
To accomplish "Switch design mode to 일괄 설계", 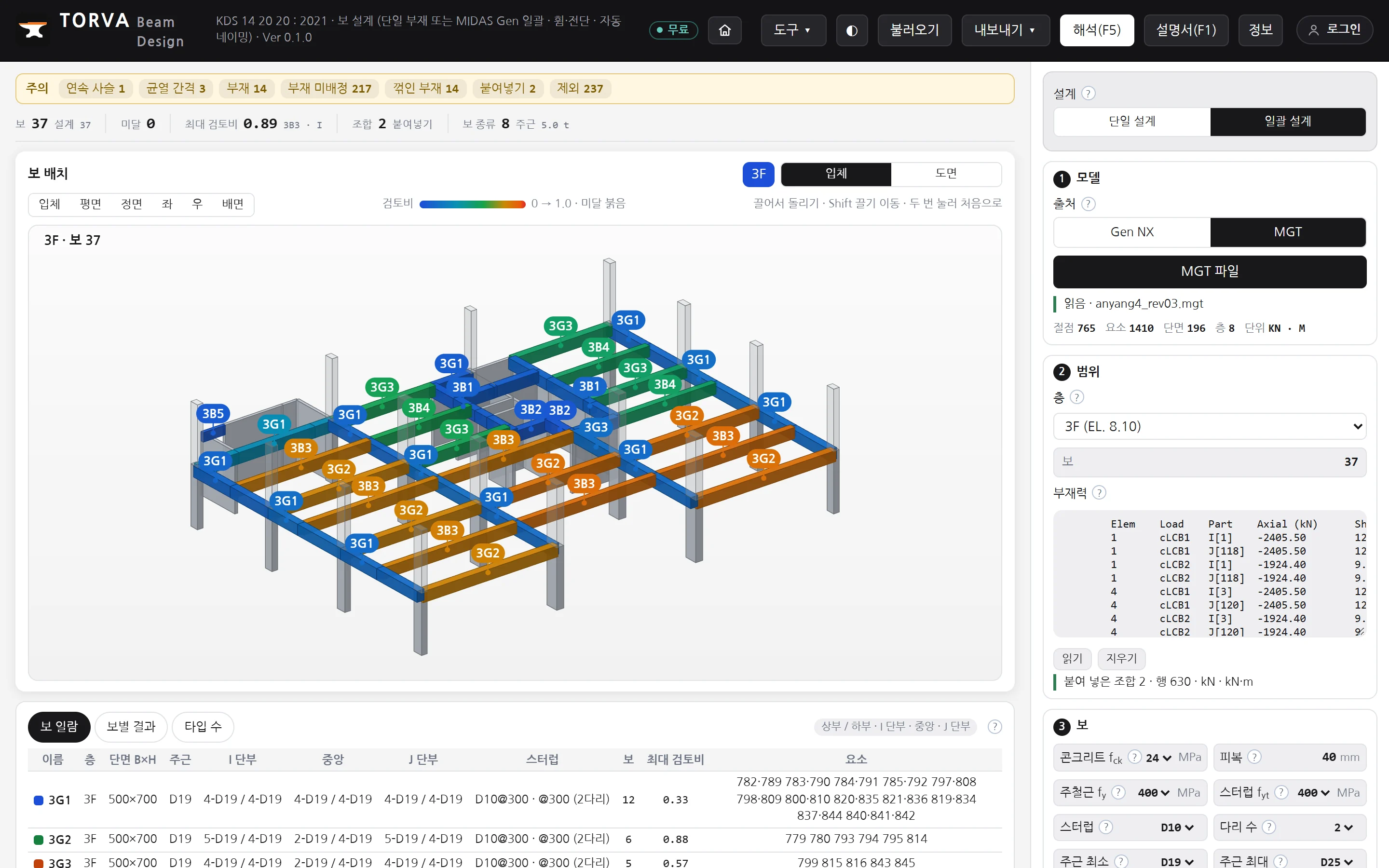I will coord(1288,122).
